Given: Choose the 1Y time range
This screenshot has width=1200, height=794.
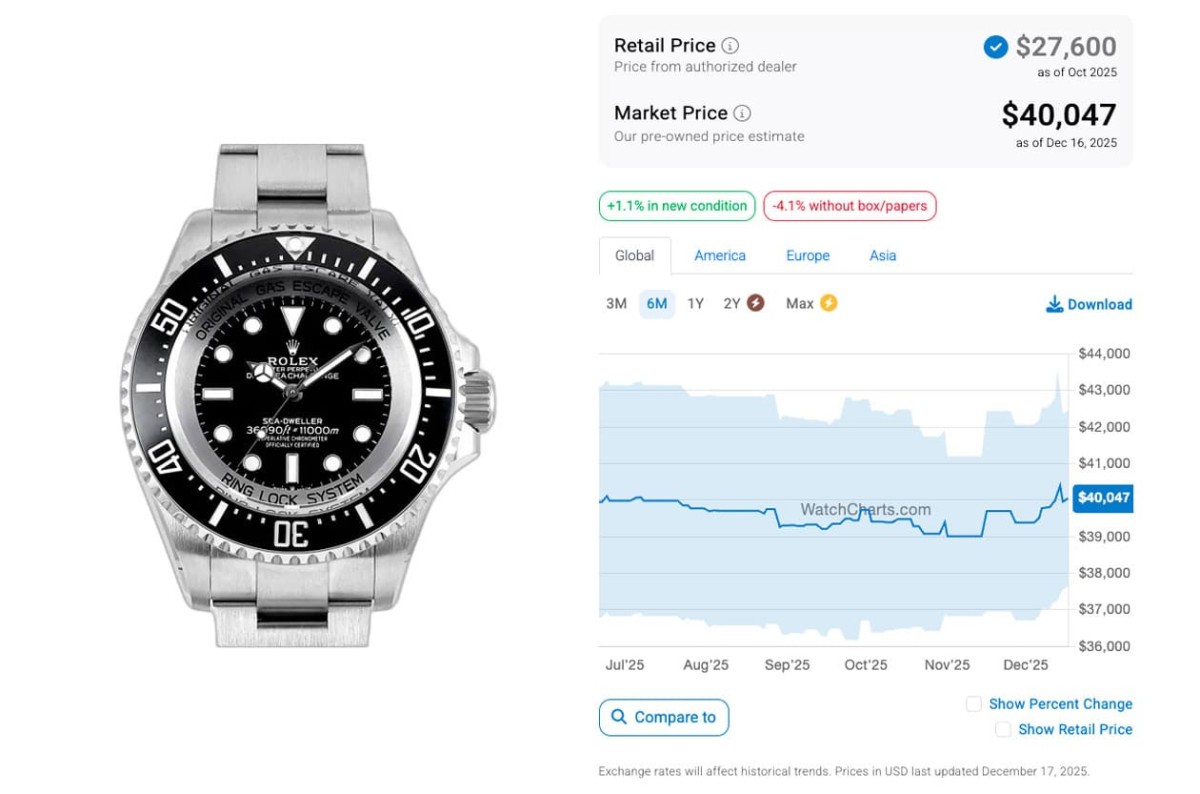Looking at the screenshot, I should 695,304.
